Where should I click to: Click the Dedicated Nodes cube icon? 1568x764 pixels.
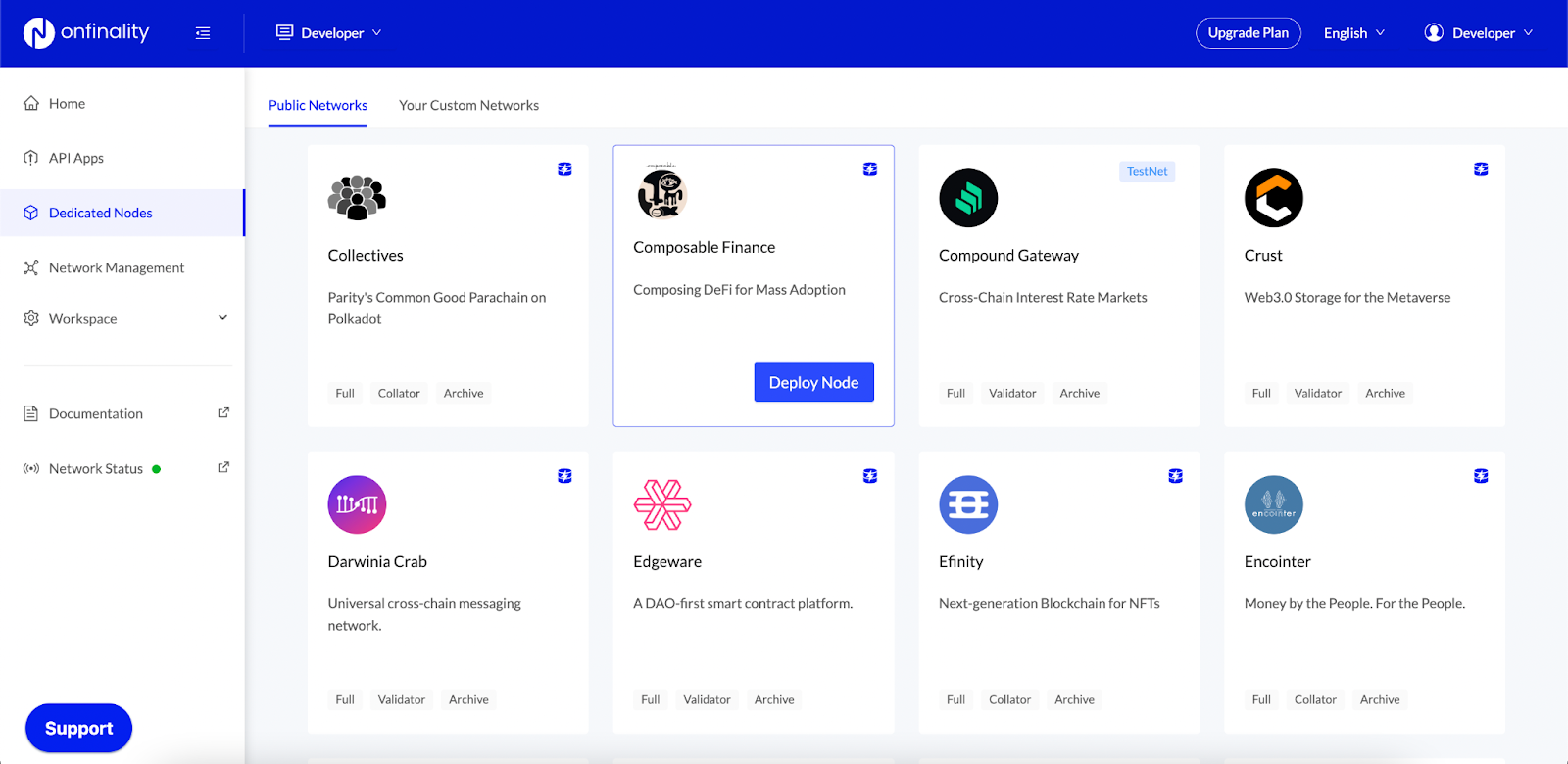tap(31, 213)
